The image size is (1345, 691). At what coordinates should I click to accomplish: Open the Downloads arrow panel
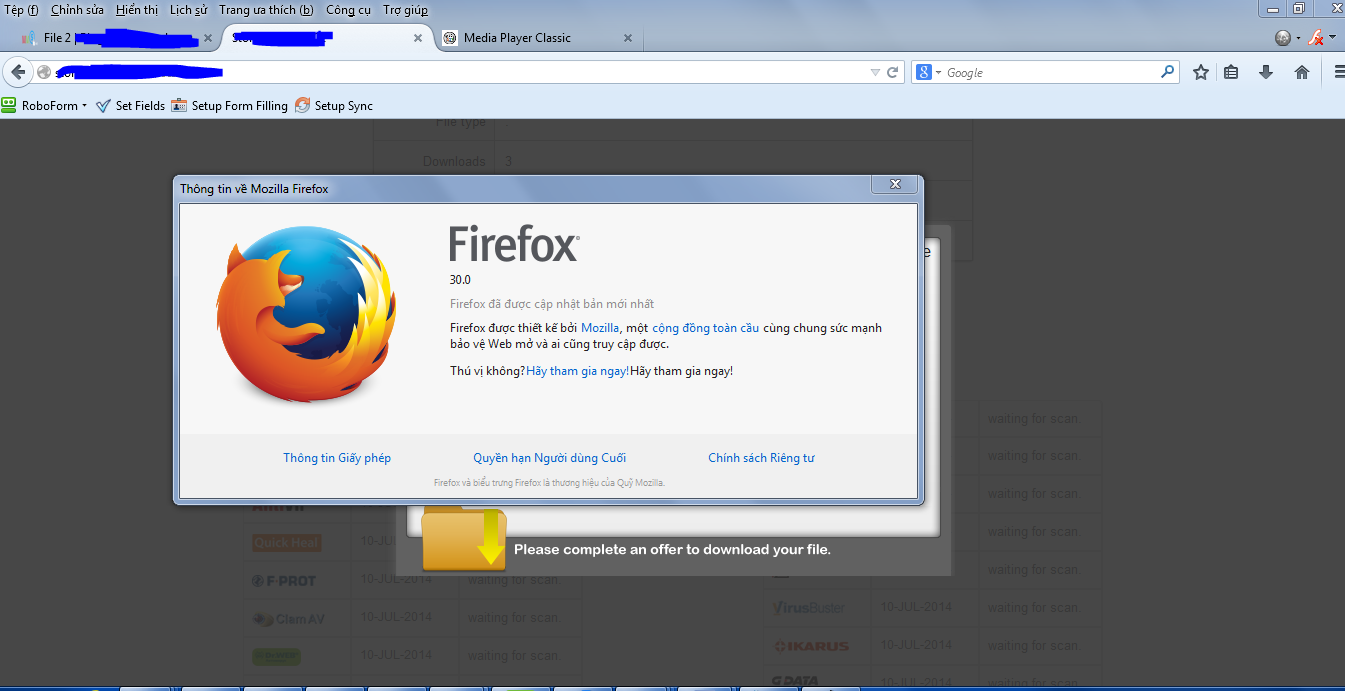1266,72
